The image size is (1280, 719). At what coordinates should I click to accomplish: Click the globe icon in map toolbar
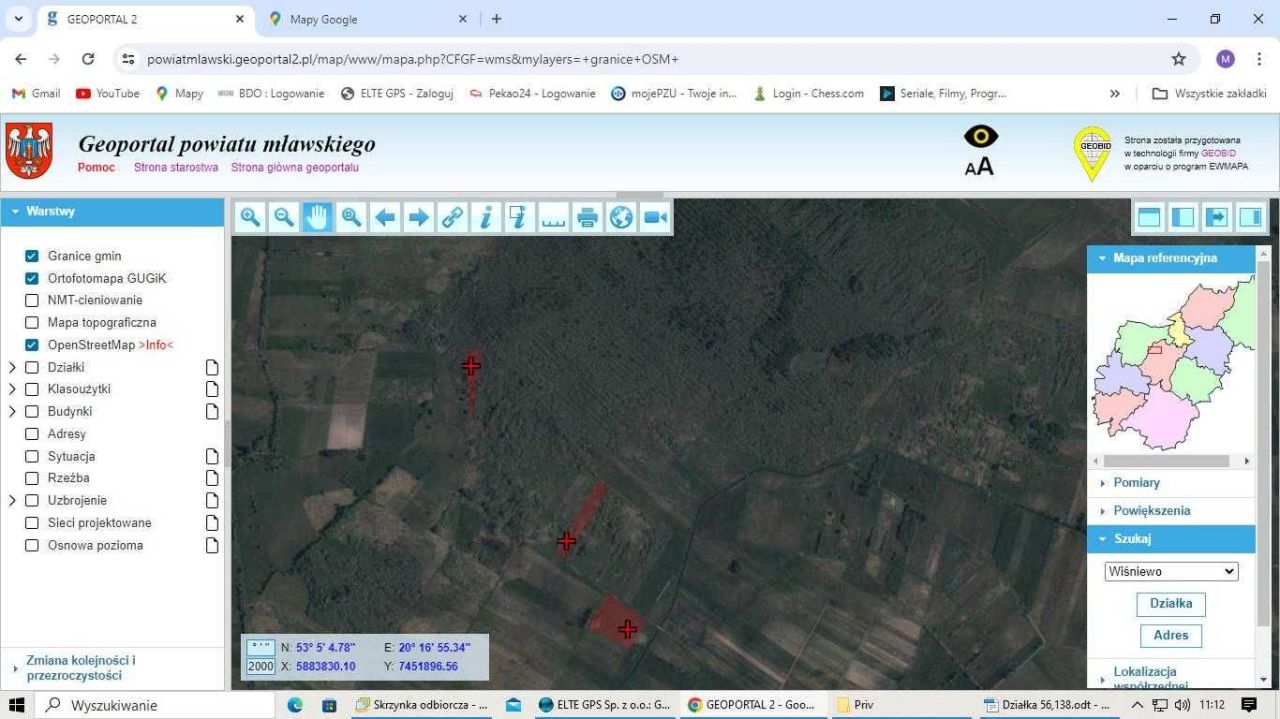point(621,217)
